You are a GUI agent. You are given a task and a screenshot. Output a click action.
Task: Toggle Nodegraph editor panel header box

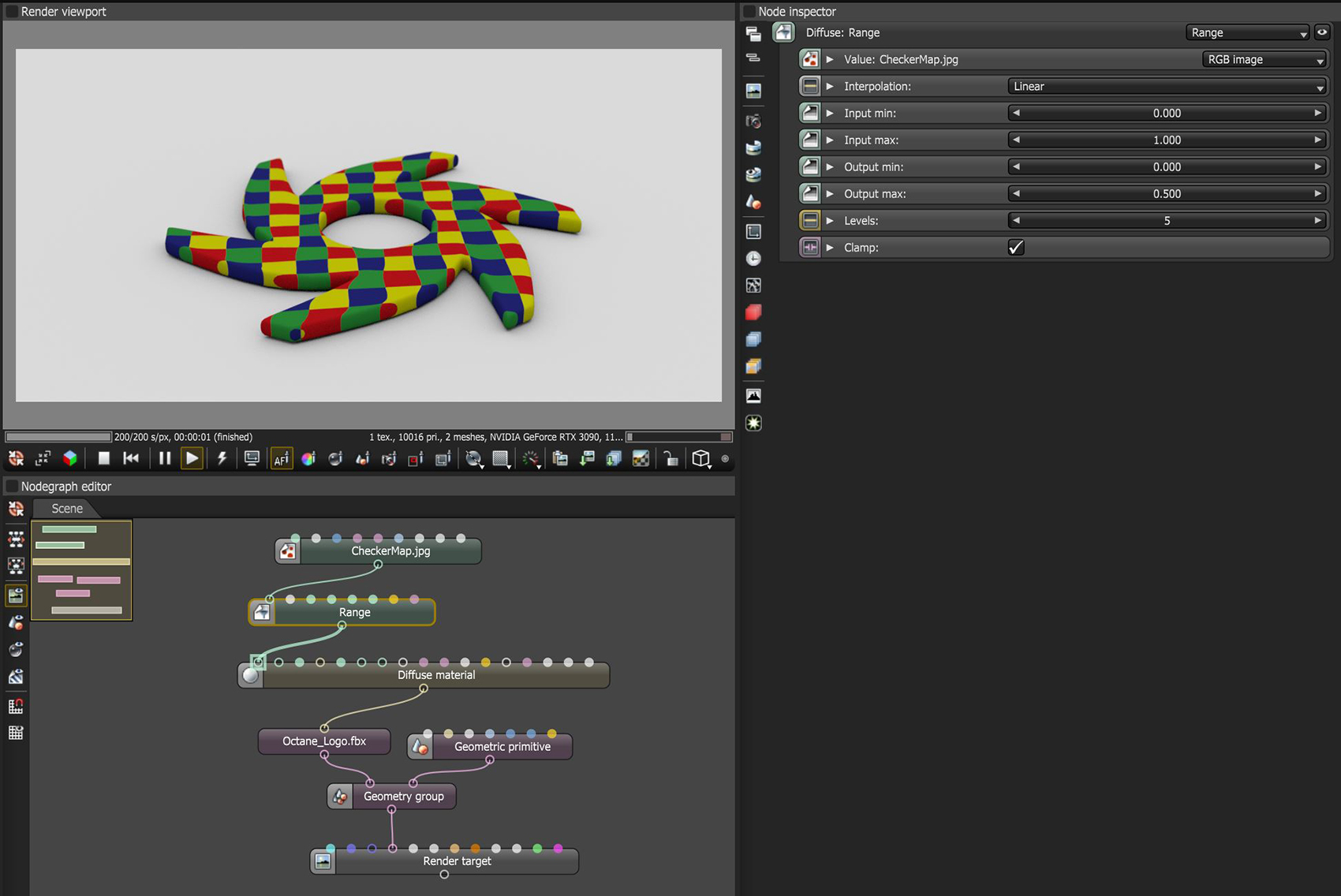coord(12,487)
